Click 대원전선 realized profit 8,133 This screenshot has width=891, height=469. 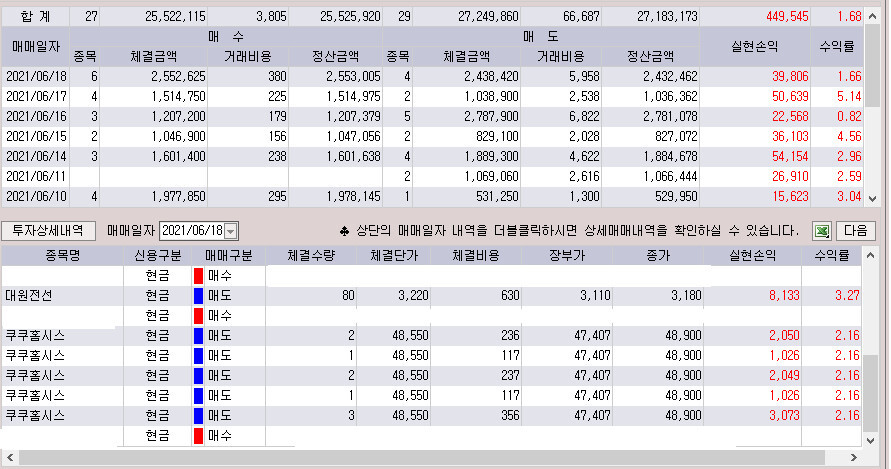[784, 295]
